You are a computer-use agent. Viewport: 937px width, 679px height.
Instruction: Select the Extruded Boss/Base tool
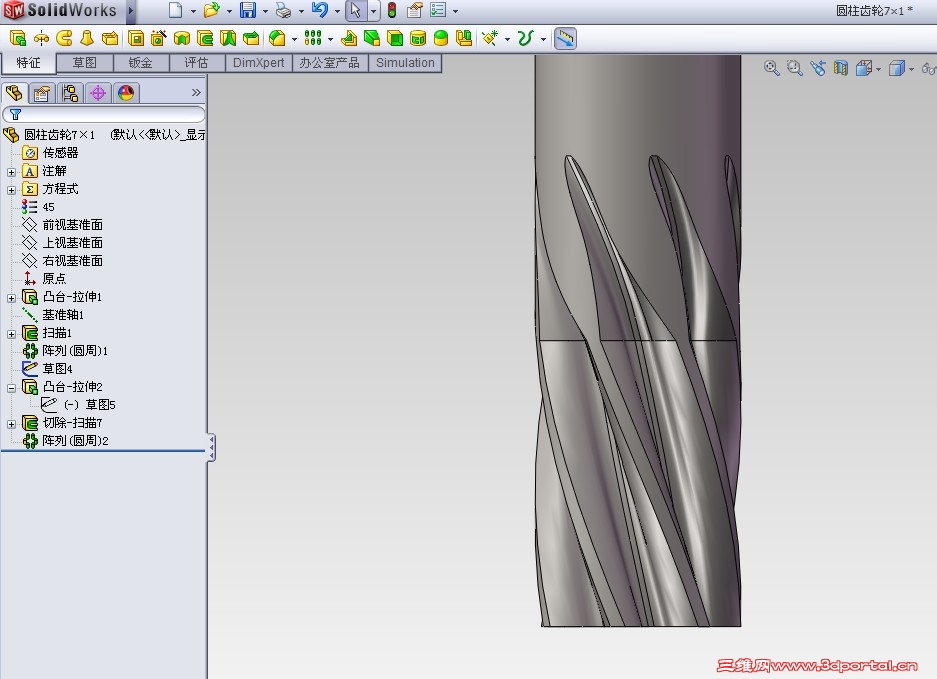click(18, 39)
